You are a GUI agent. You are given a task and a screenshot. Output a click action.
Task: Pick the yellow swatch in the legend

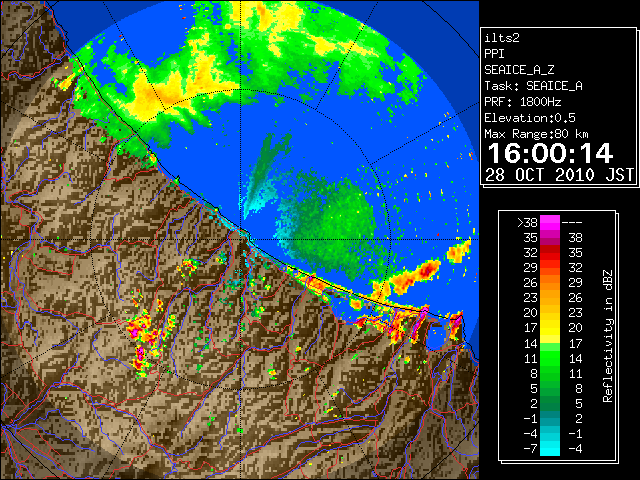tap(550, 328)
